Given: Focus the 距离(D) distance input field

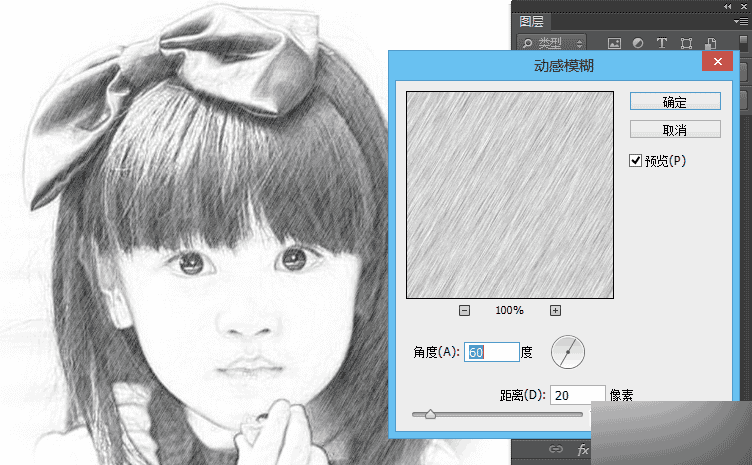Looking at the screenshot, I should (x=577, y=395).
